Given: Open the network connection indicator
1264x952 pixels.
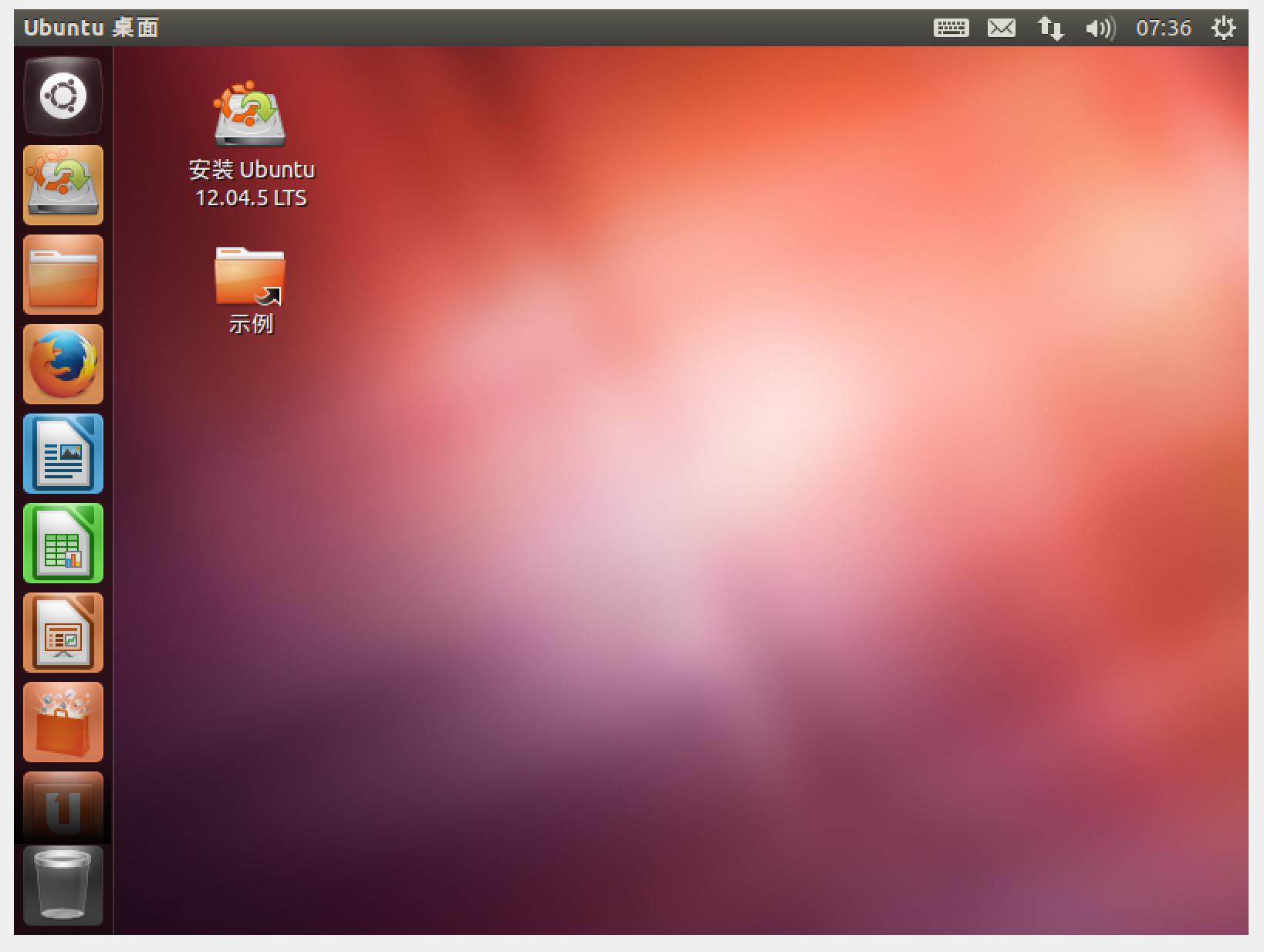Looking at the screenshot, I should tap(1050, 29).
